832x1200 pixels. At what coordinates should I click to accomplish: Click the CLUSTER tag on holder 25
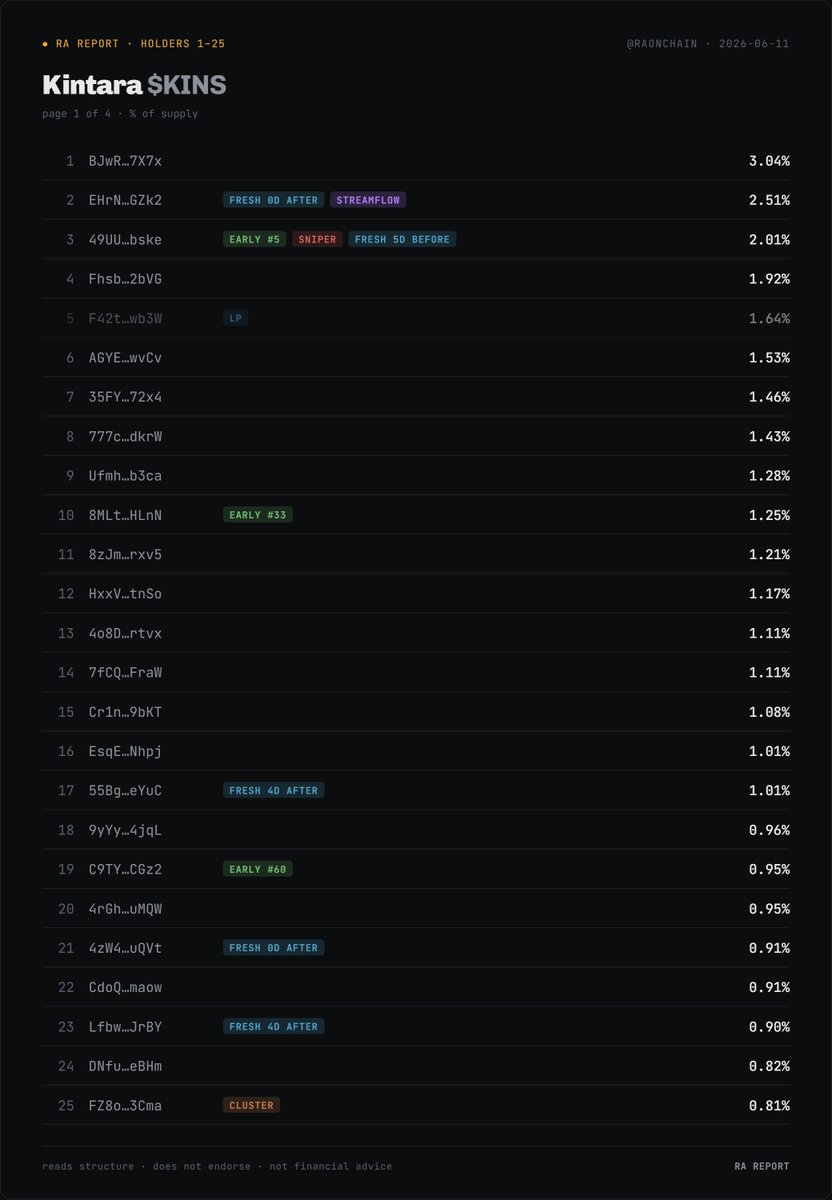pos(252,1105)
